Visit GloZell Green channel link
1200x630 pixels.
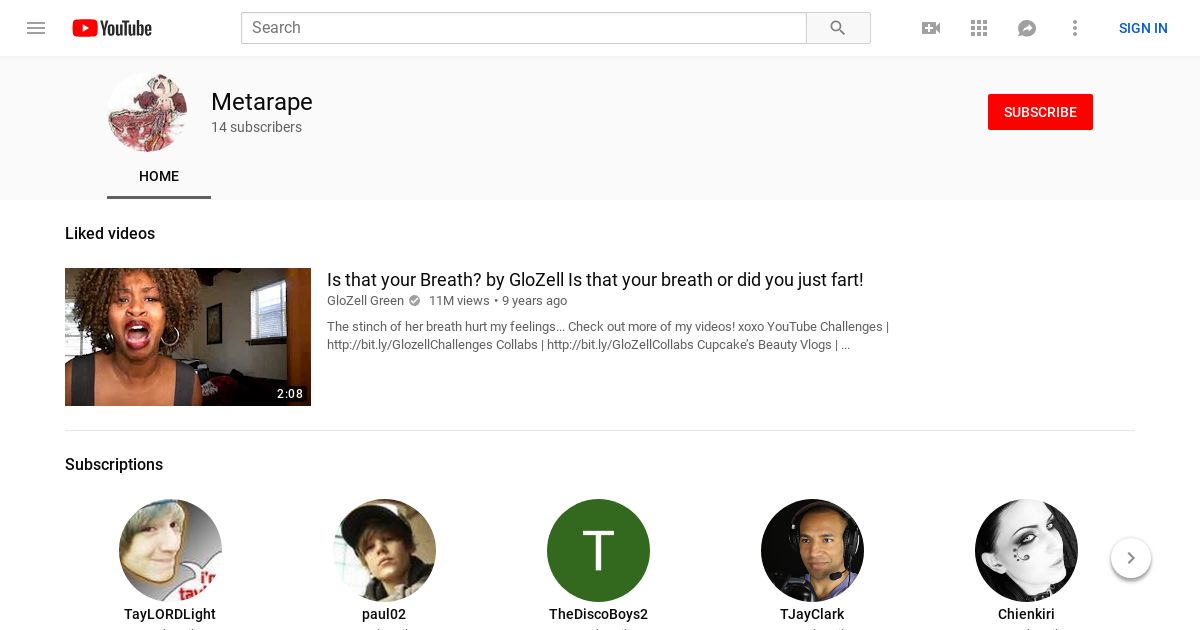click(365, 301)
